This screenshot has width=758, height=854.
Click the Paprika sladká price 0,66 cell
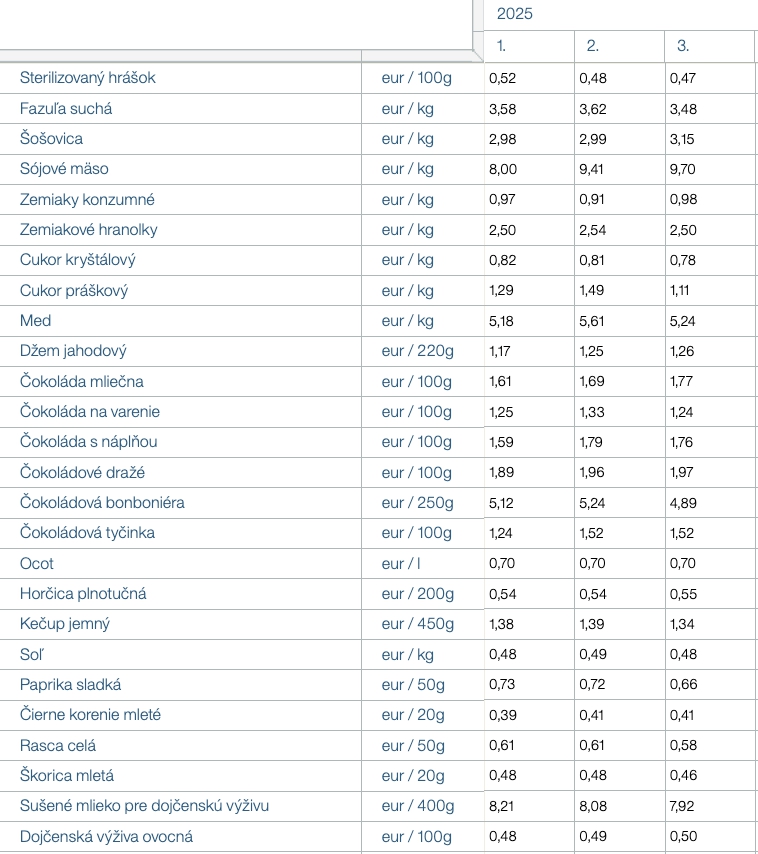683,685
